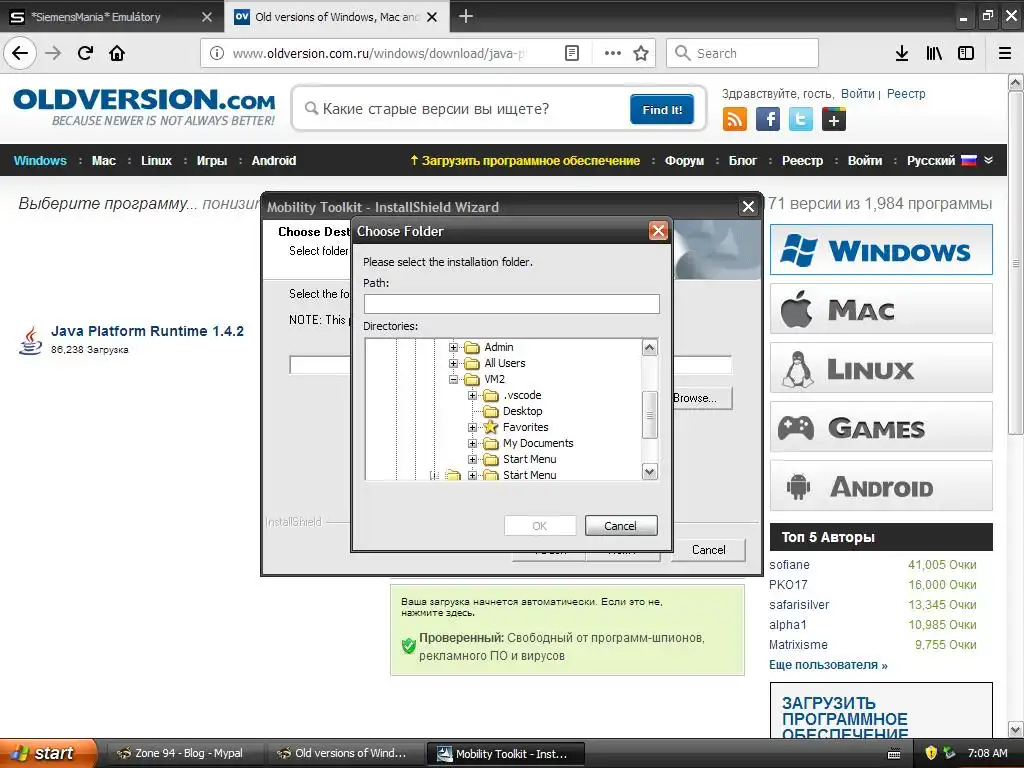Go to the browser Home page icon
Screen dimensions: 1024x768
pos(117,53)
